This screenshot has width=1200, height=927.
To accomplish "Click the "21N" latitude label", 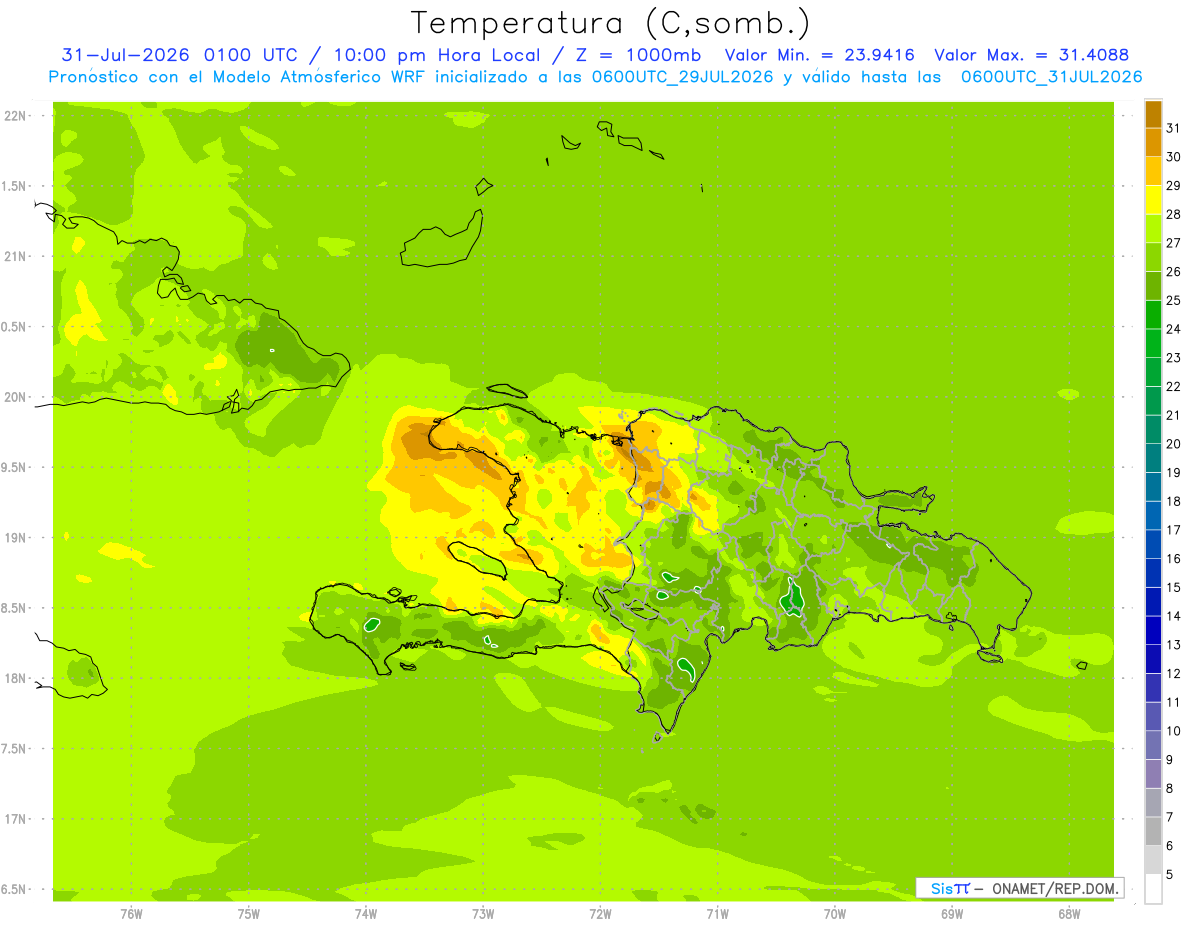I will pos(16,256).
